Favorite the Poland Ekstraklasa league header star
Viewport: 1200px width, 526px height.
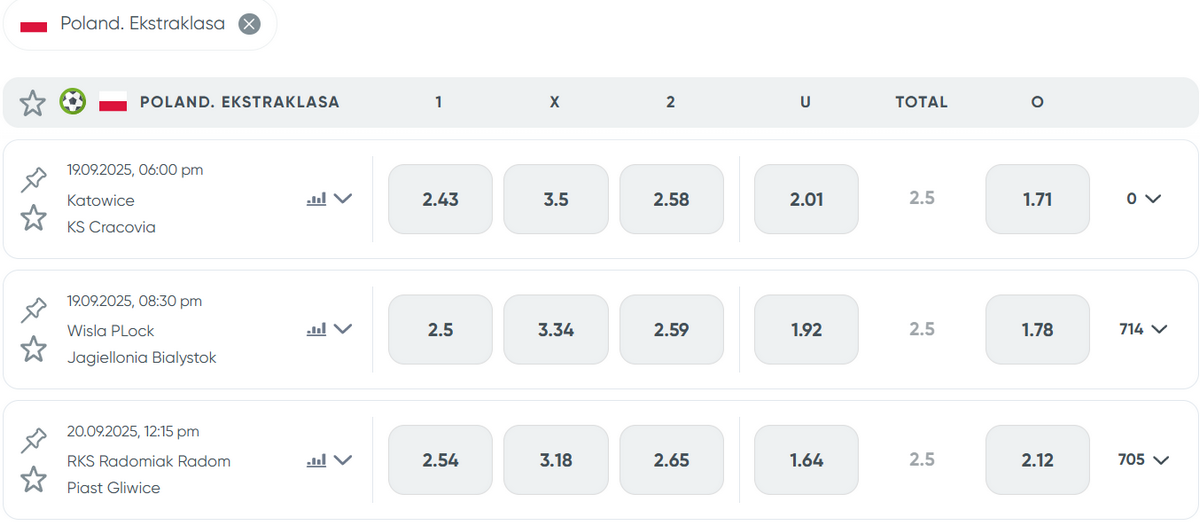[x=33, y=103]
